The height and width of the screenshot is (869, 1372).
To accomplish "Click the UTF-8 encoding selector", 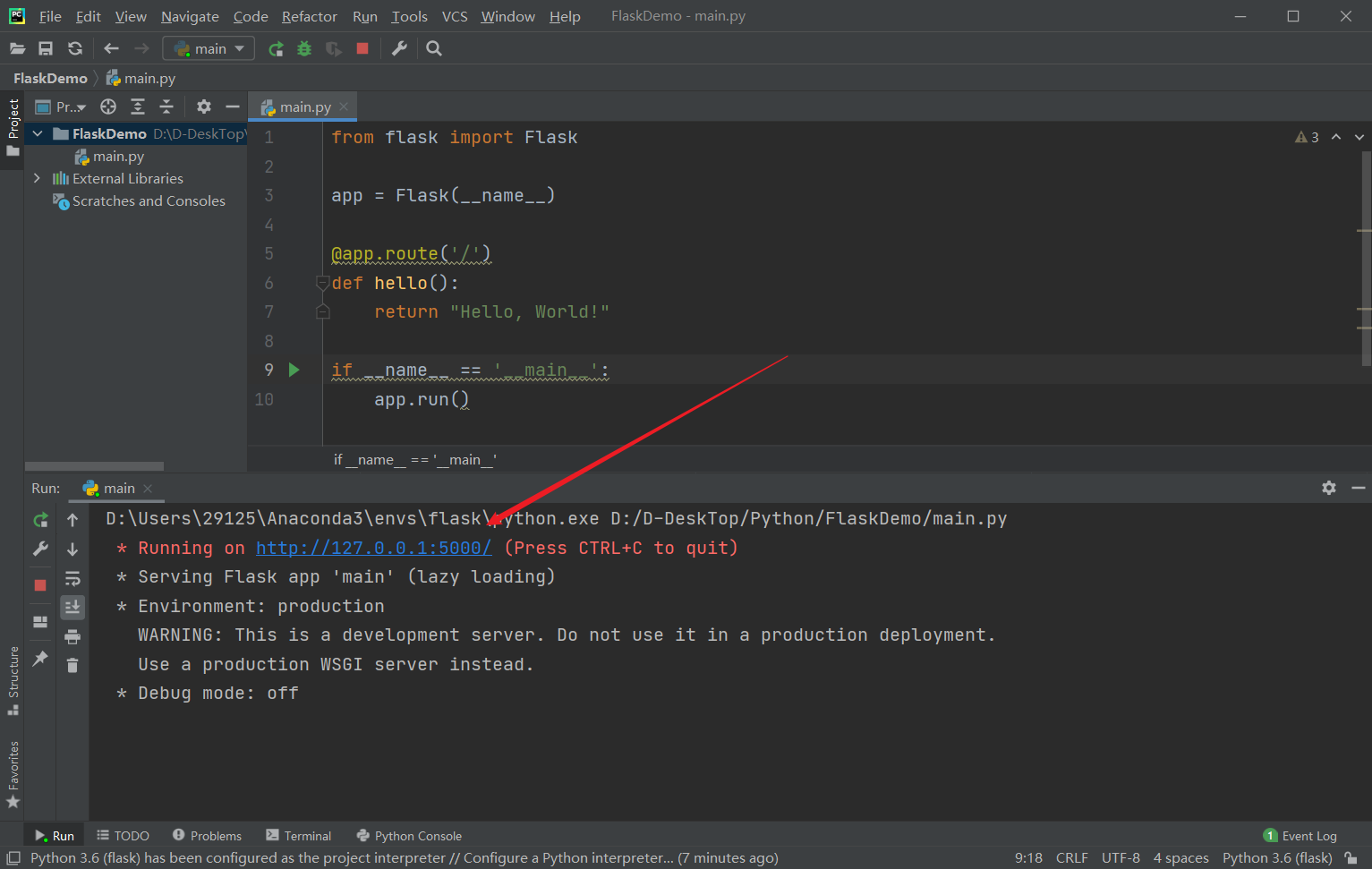I will [x=1121, y=857].
